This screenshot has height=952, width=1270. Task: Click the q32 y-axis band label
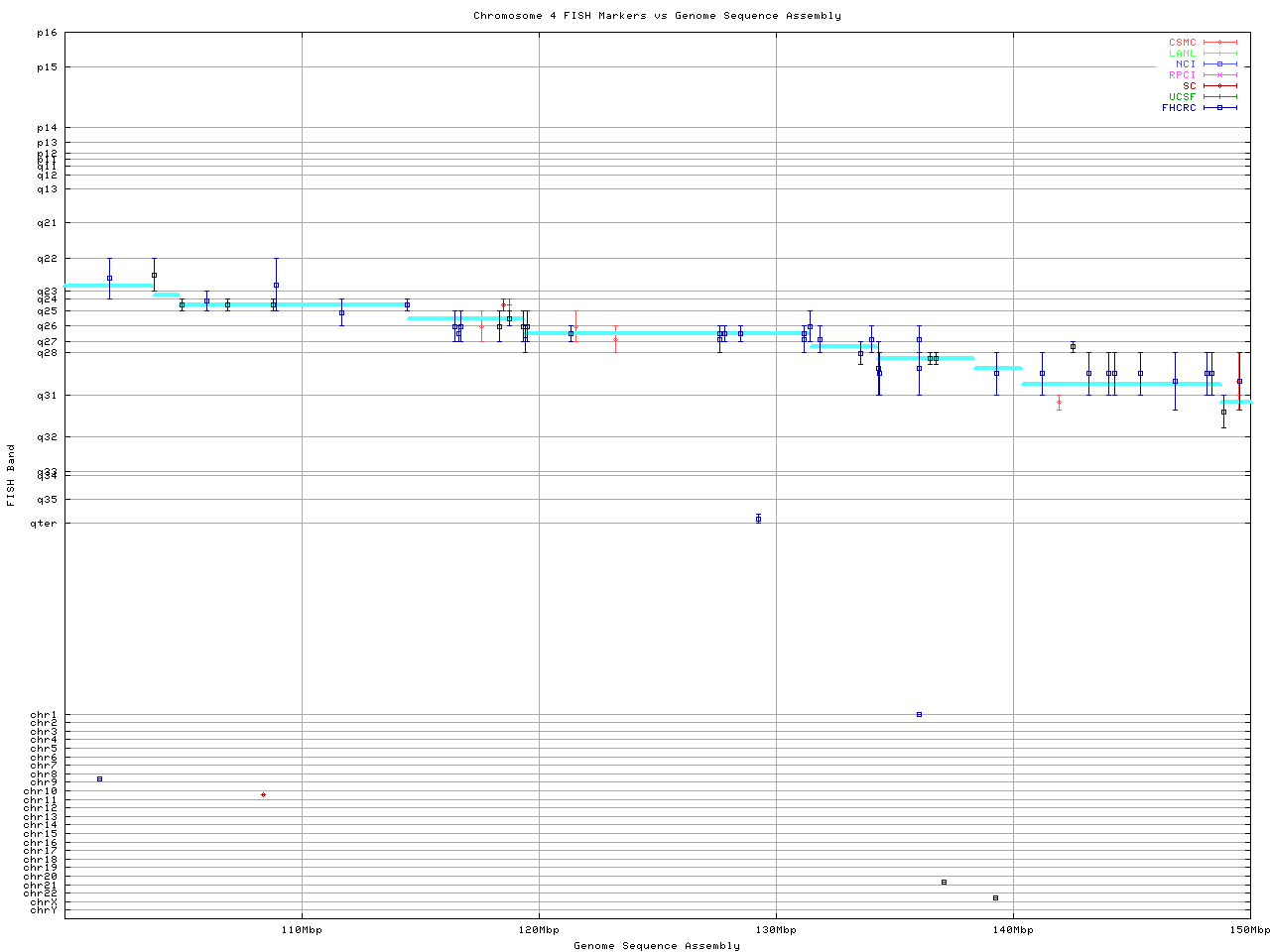46,437
